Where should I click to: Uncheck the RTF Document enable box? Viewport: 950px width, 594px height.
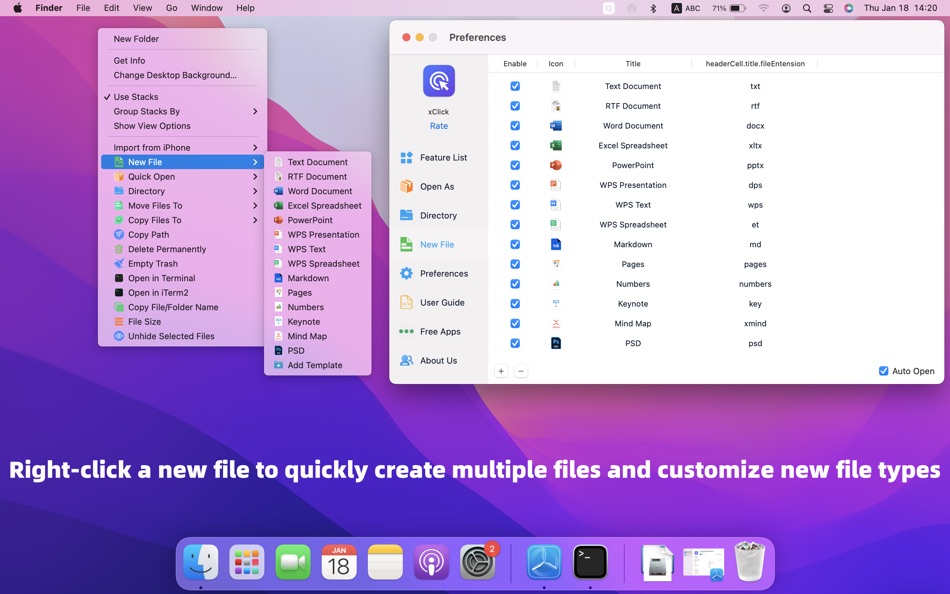coord(515,106)
